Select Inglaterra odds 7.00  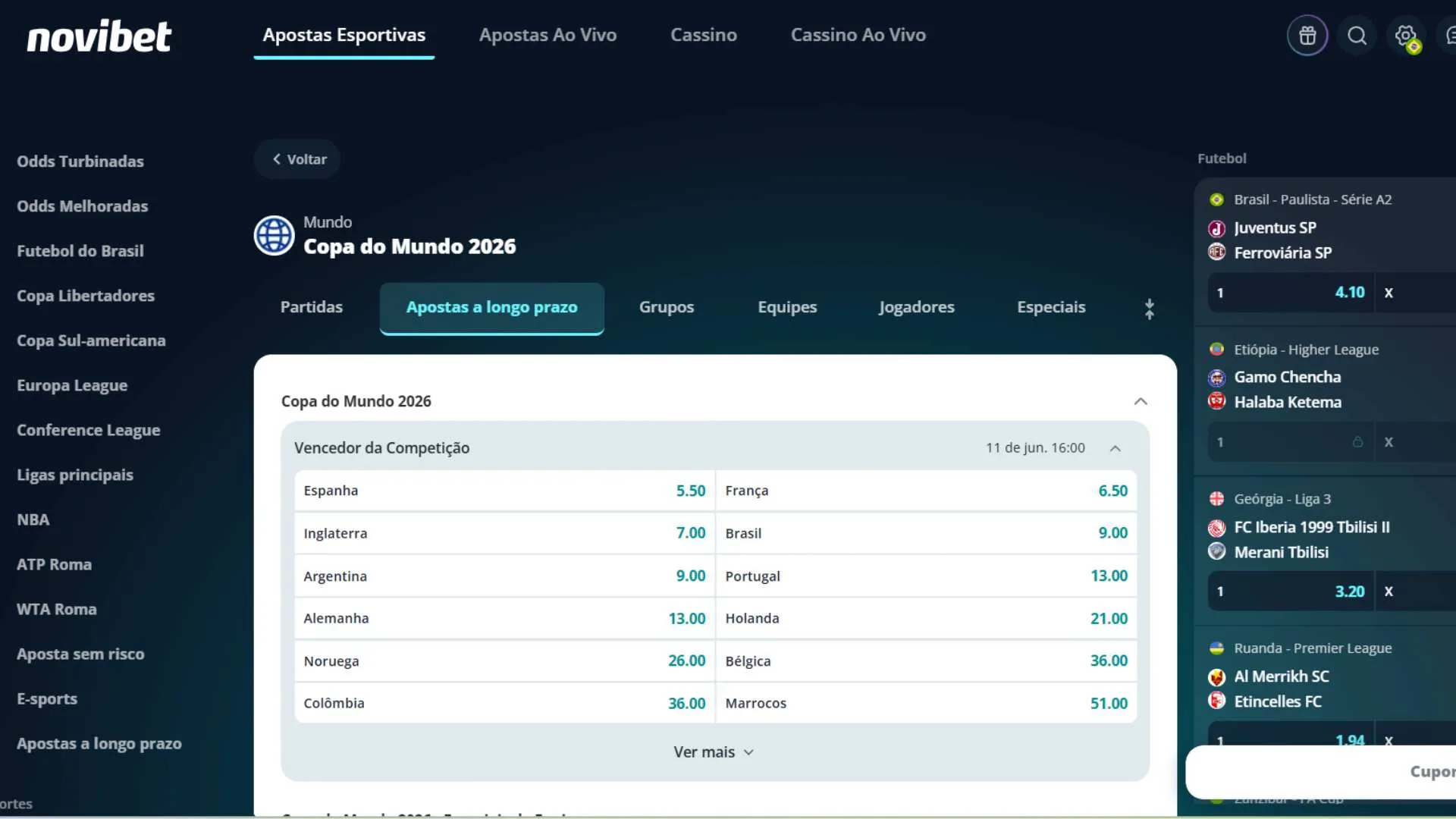click(504, 533)
